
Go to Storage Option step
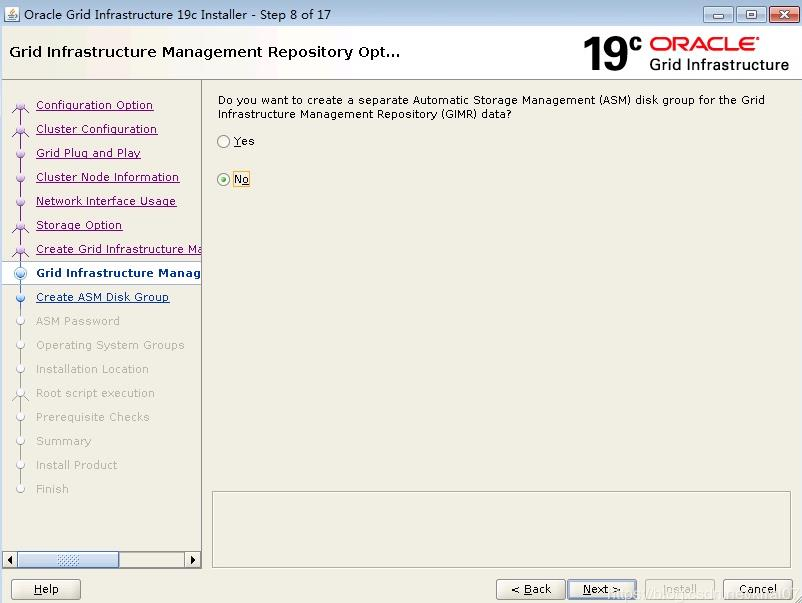point(79,225)
